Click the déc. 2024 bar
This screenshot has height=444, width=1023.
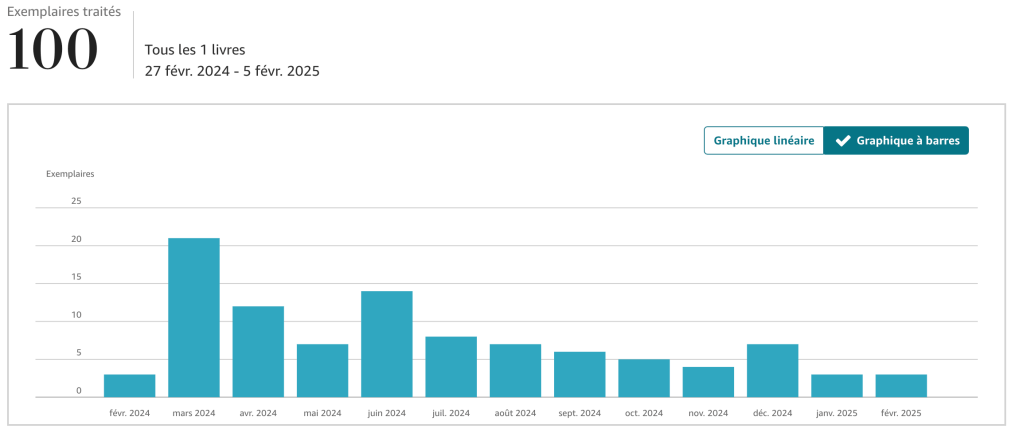pyautogui.click(x=772, y=371)
